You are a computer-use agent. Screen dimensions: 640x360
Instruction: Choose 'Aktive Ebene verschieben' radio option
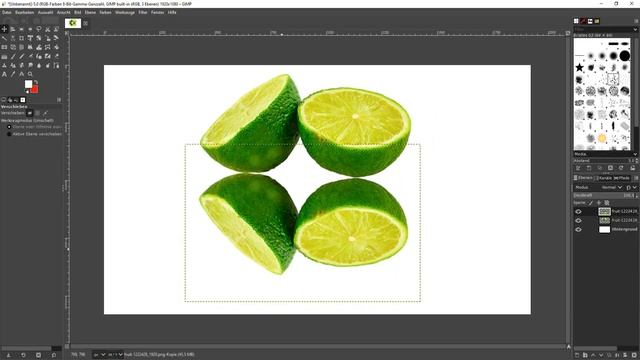pyautogui.click(x=9, y=134)
